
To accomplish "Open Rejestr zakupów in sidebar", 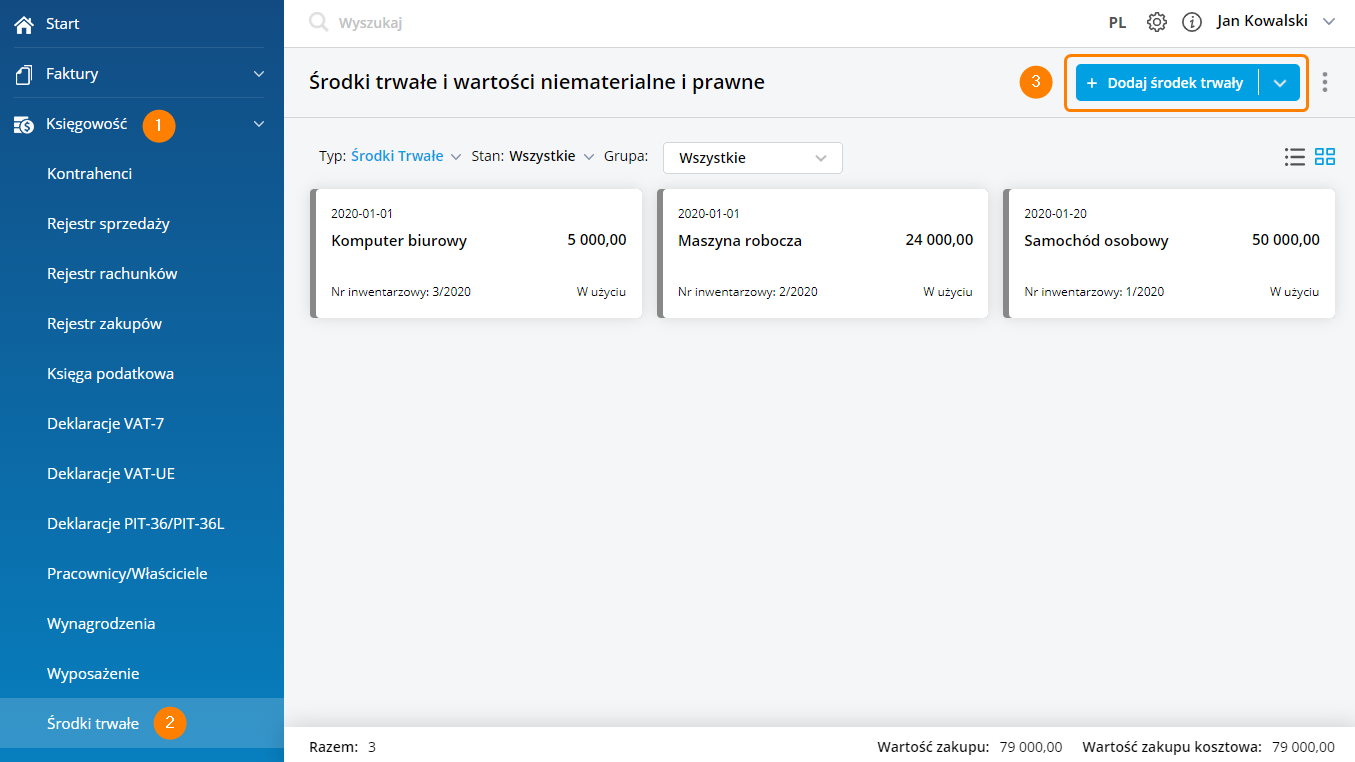I will (104, 324).
